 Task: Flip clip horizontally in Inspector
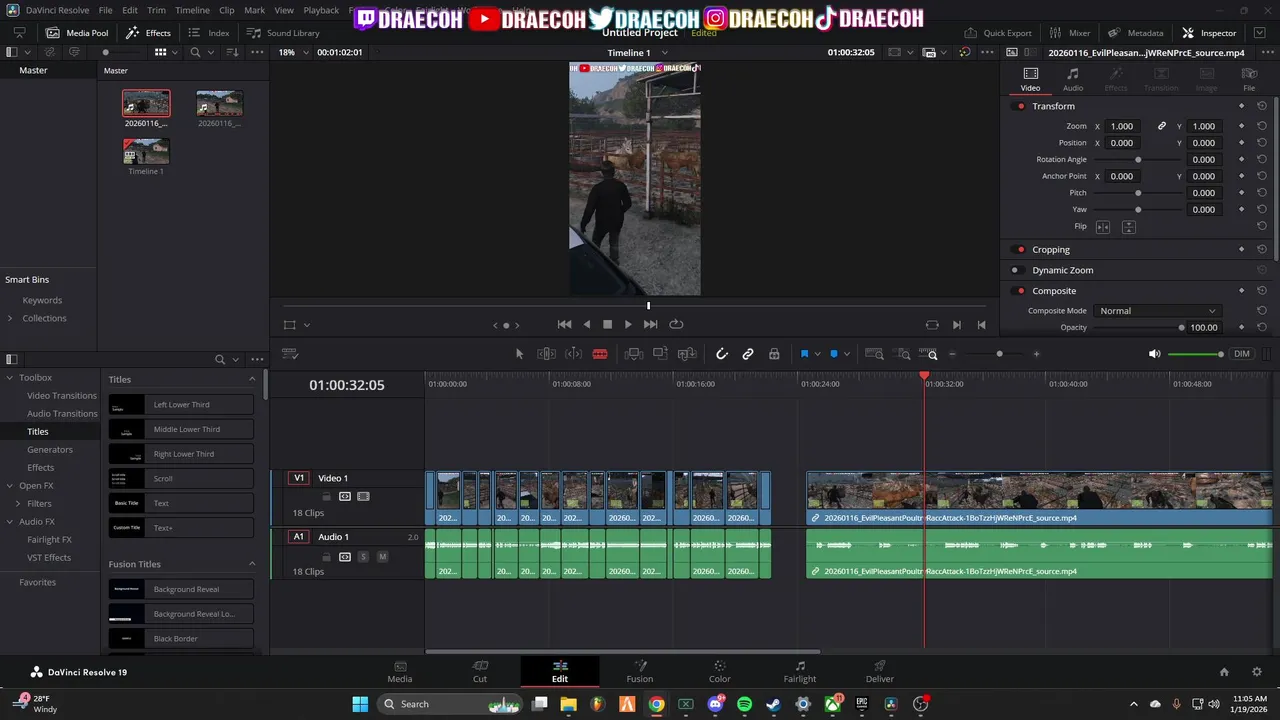[x=1103, y=227]
